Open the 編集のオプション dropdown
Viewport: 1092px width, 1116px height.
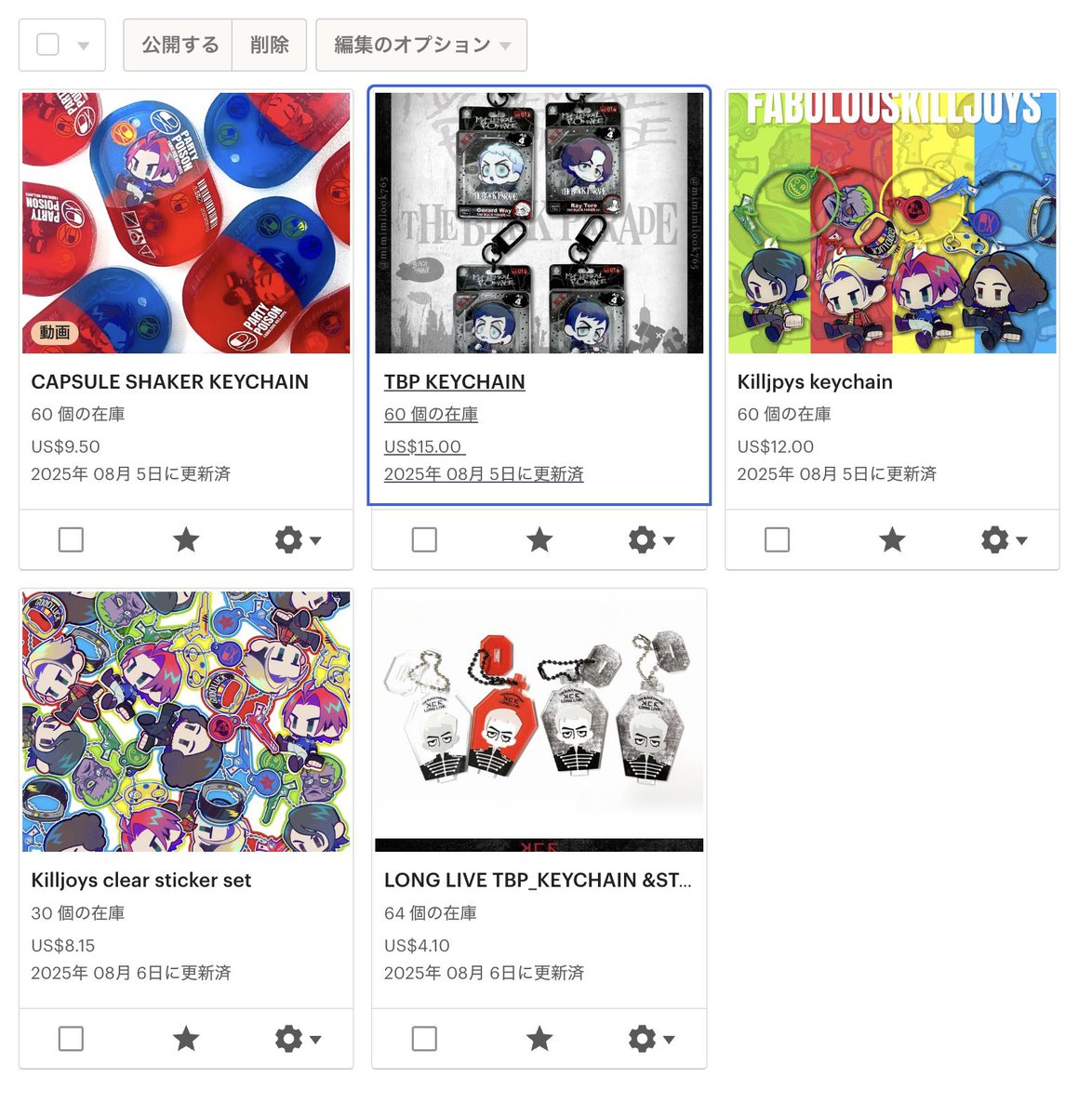[x=421, y=45]
